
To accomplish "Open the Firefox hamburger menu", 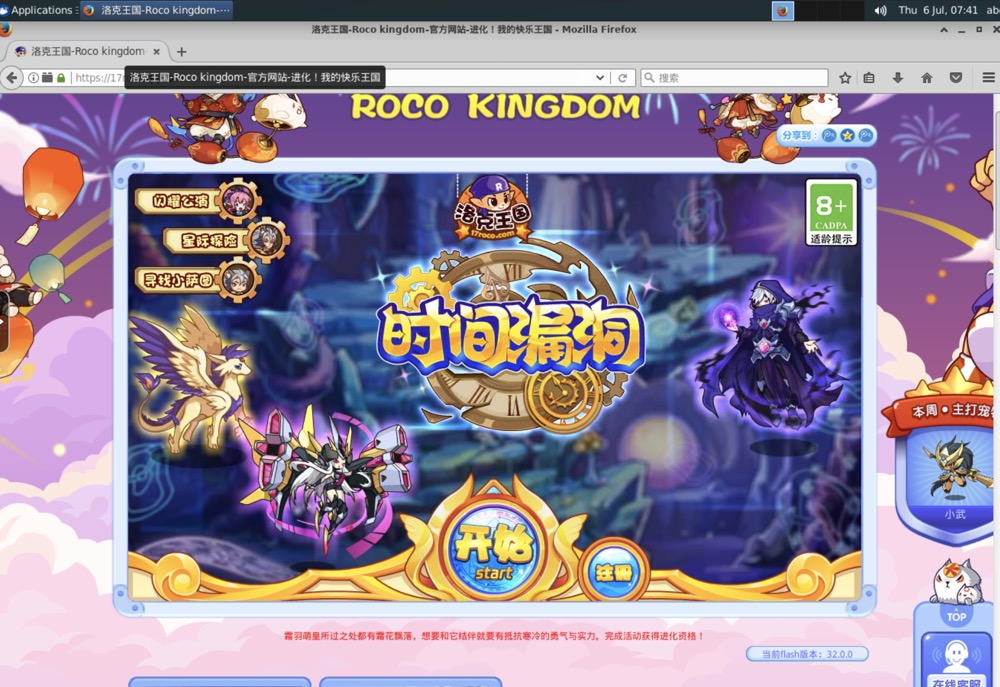I will (x=988, y=78).
